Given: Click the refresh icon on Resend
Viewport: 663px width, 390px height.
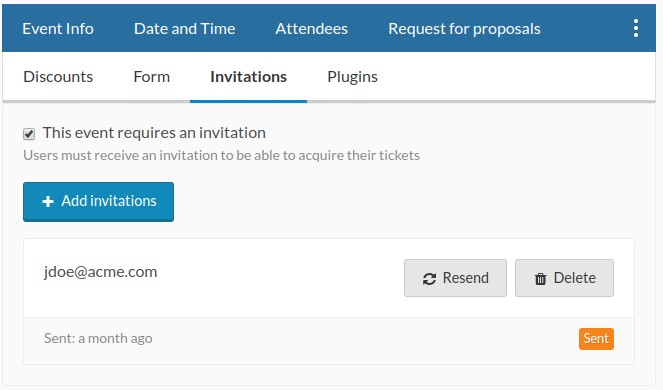Looking at the screenshot, I should pyautogui.click(x=429, y=279).
